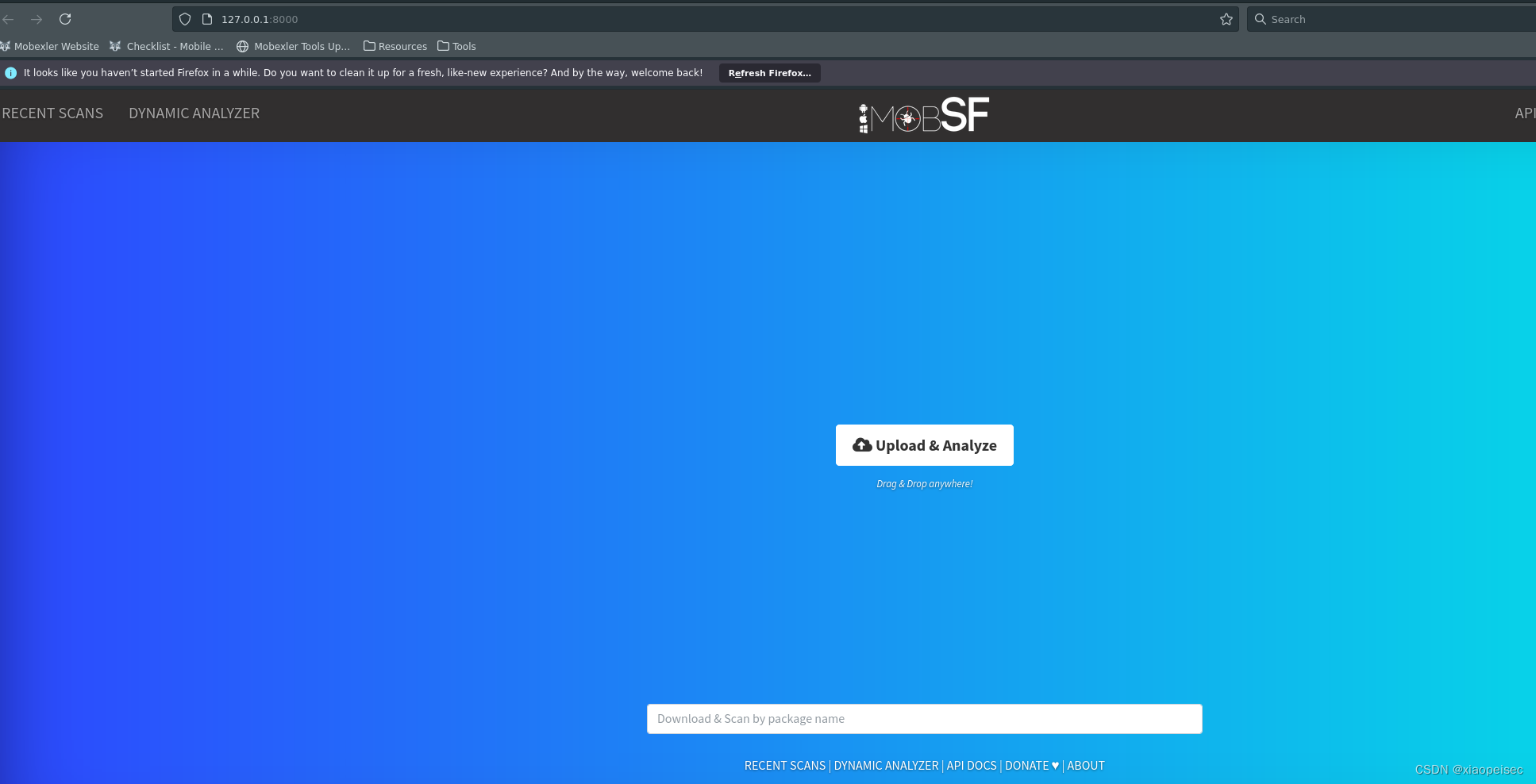
Task: Open the ABOUT footer link
Action: (1086, 766)
